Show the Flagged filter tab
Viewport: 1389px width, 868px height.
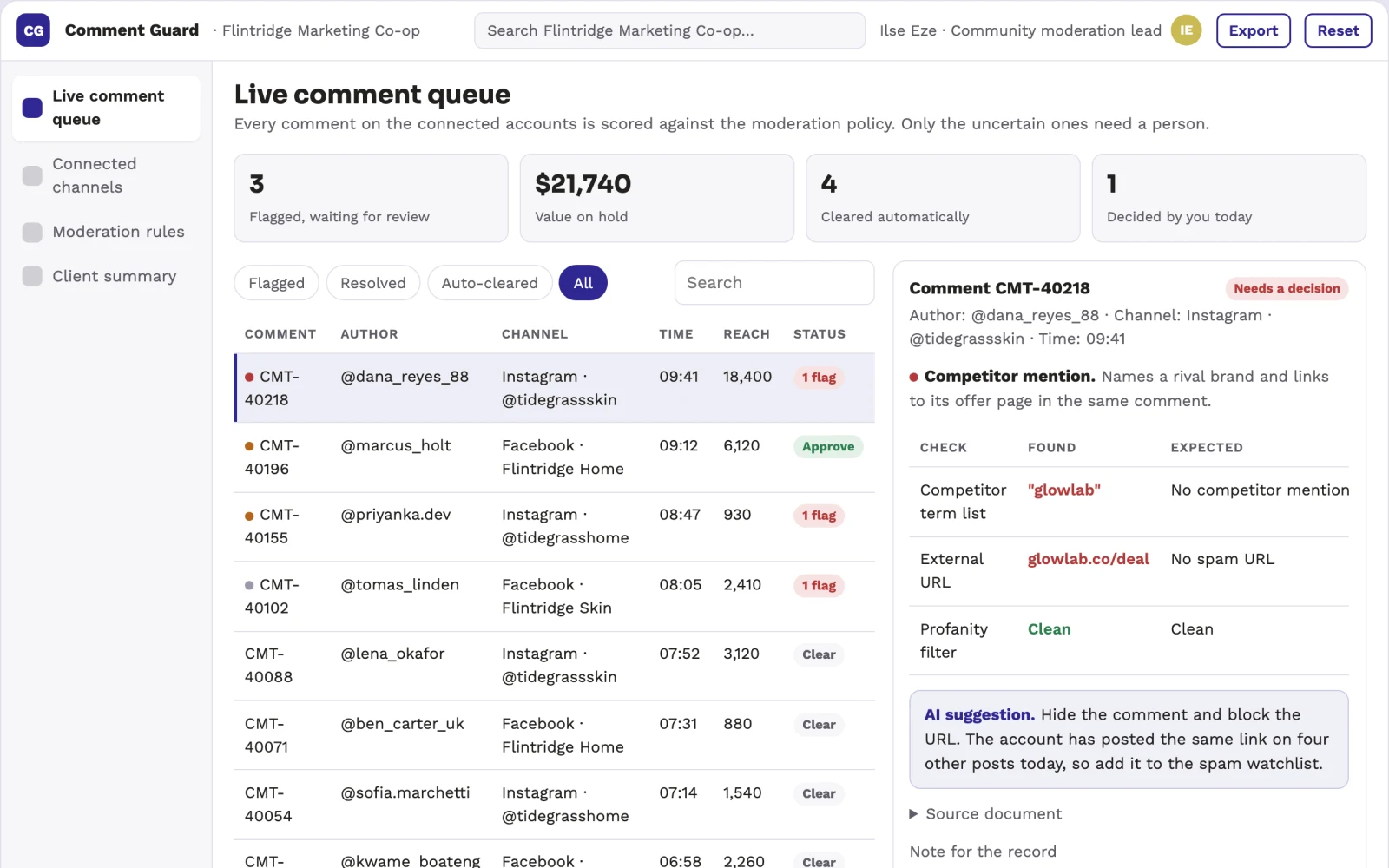(x=276, y=283)
